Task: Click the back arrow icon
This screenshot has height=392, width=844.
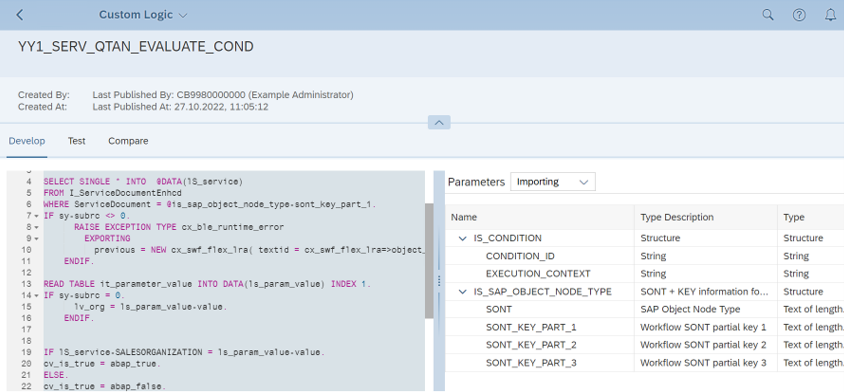Action: (x=20, y=15)
